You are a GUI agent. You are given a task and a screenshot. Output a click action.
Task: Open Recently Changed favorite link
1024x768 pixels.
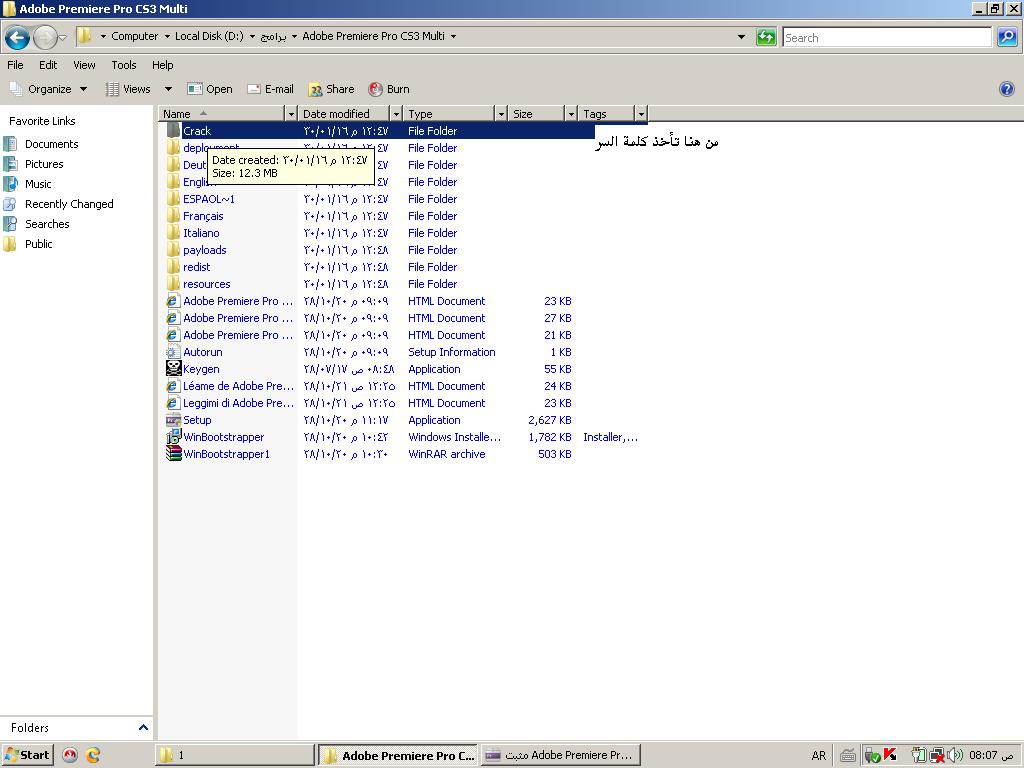[69, 204]
